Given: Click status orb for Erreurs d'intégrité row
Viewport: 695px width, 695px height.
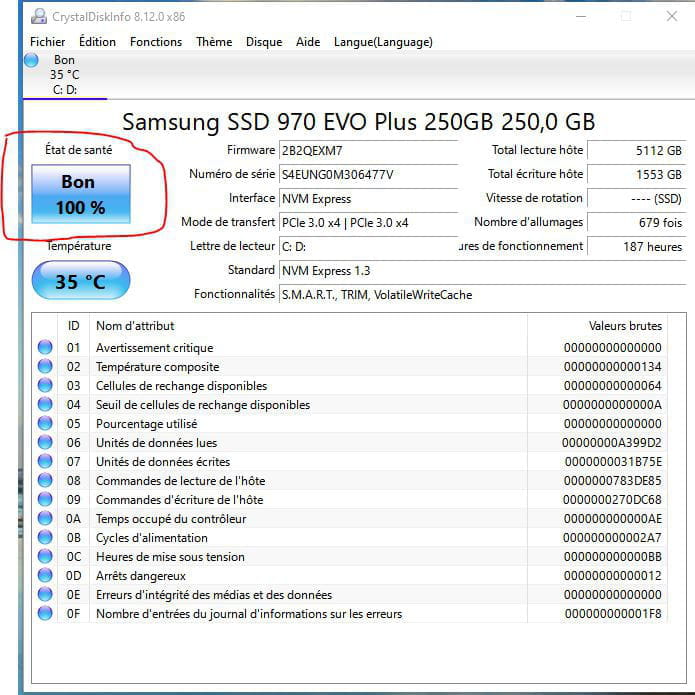Looking at the screenshot, I should point(45,594).
